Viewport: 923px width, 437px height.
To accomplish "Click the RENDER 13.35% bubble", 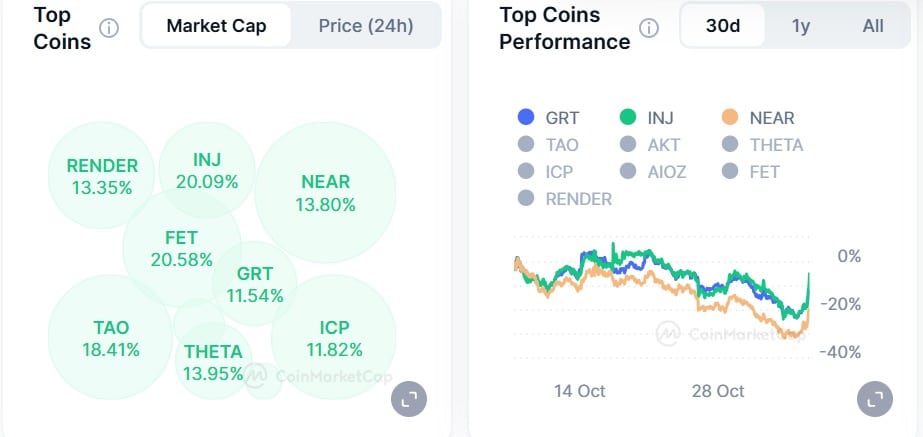I will point(102,176).
